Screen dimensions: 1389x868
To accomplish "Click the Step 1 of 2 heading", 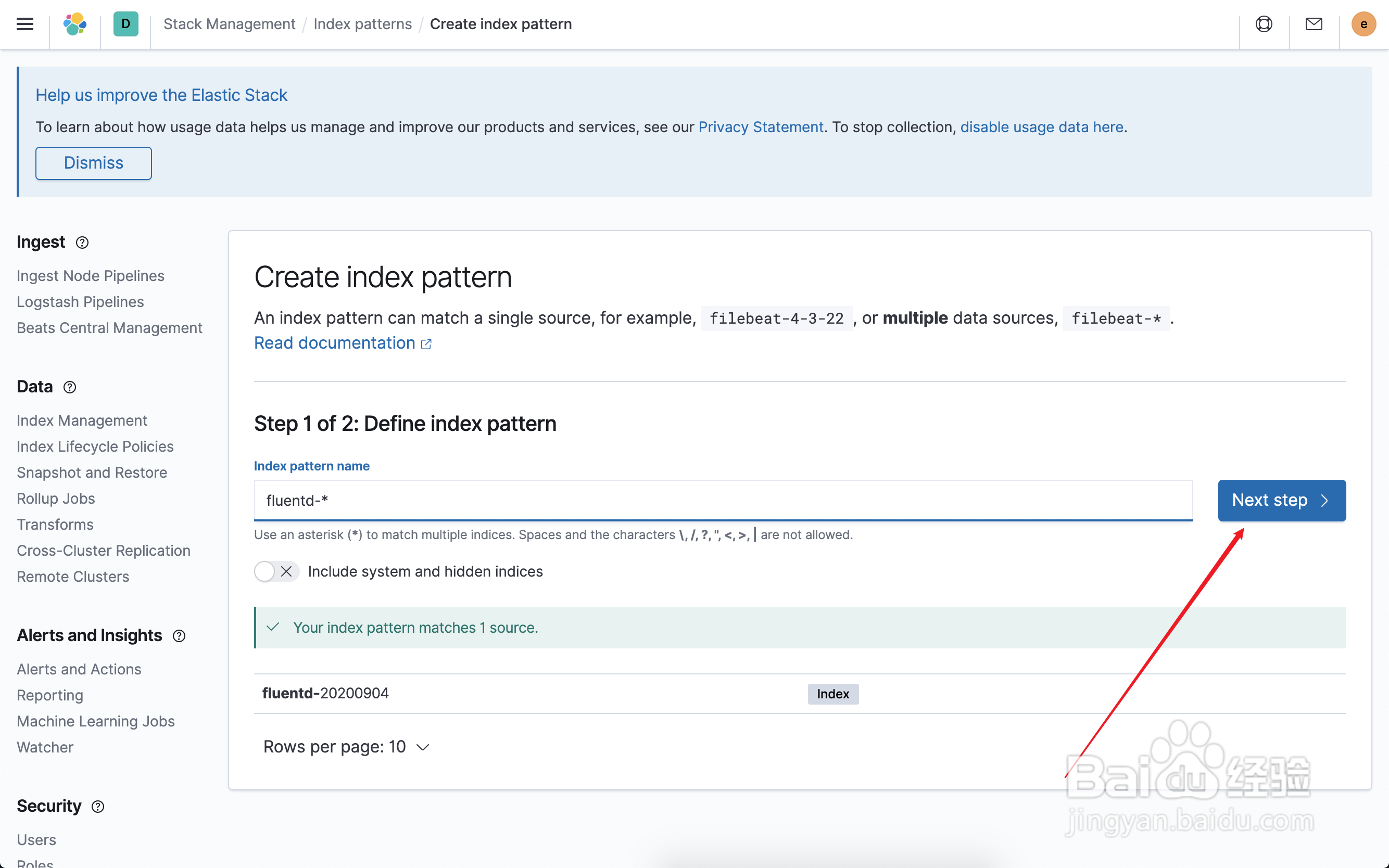I will click(x=405, y=424).
